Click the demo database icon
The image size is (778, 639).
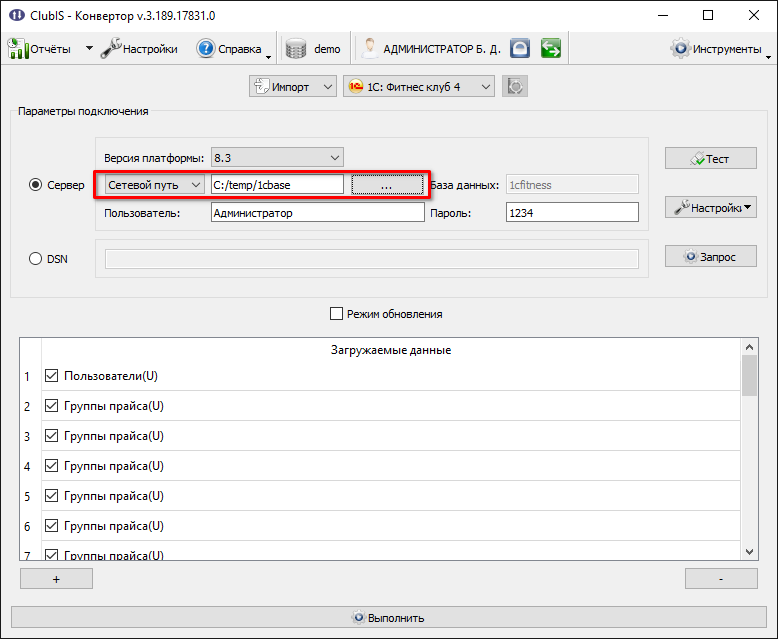tap(296, 49)
